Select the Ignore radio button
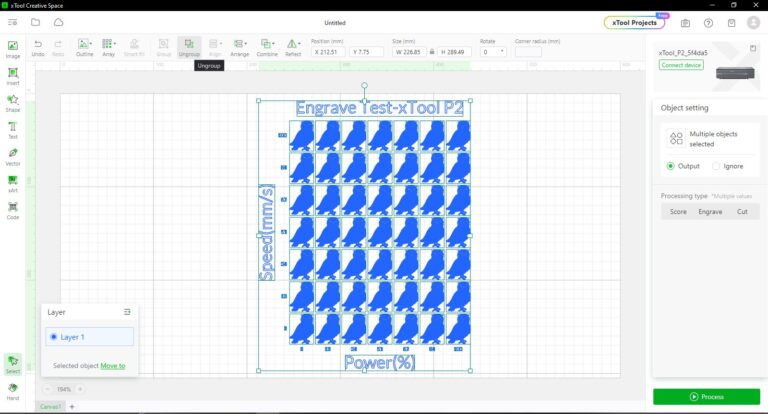This screenshot has height=414, width=768. coord(716,166)
